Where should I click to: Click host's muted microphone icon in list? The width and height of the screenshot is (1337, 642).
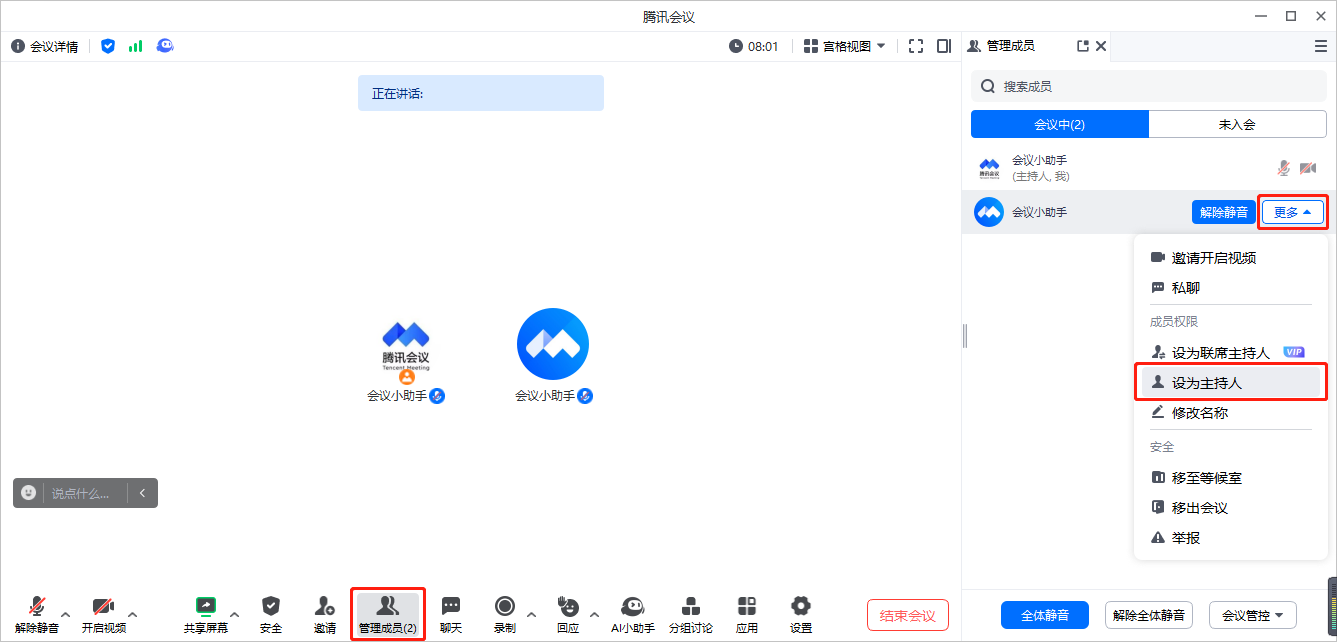point(1284,168)
